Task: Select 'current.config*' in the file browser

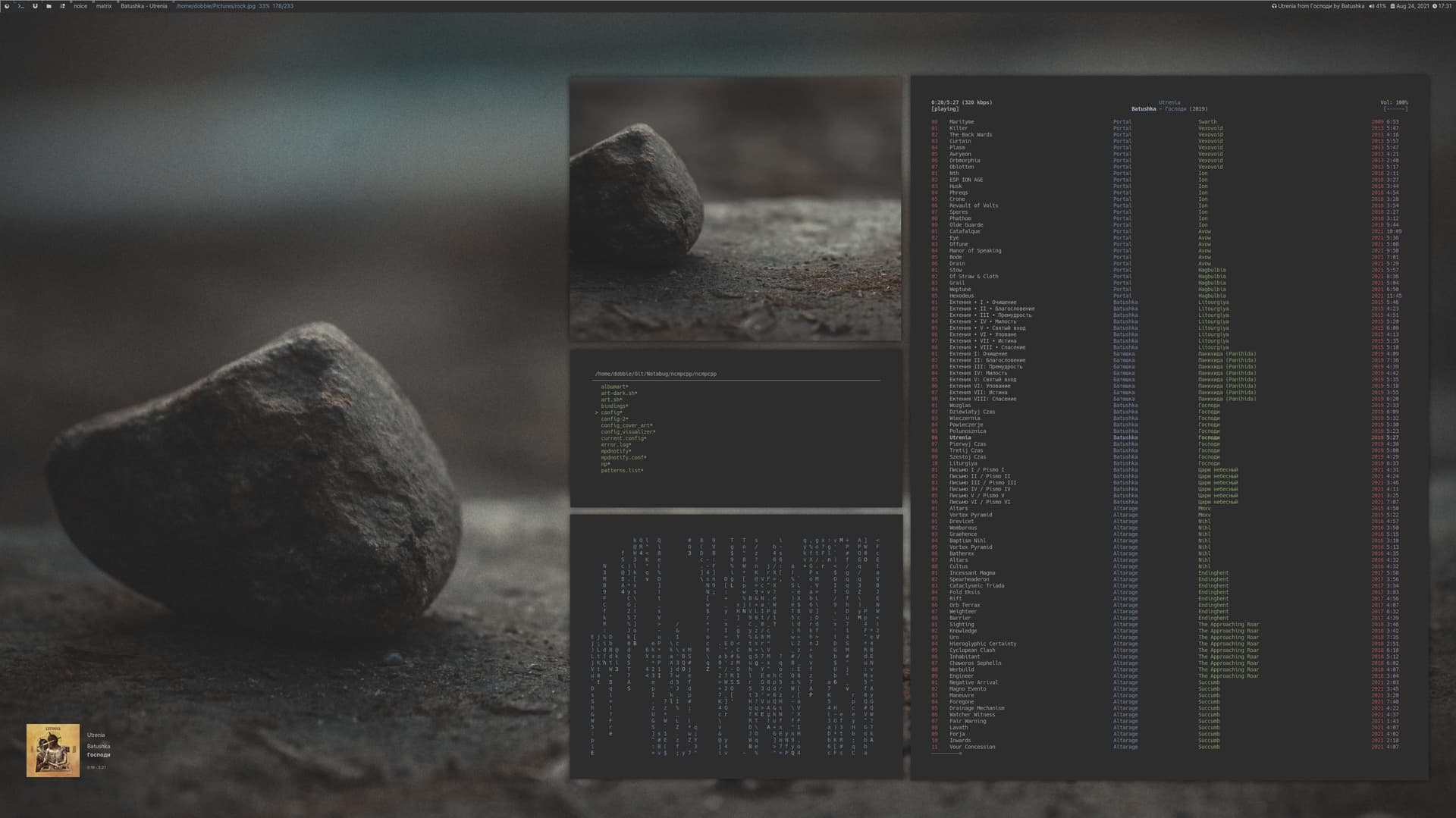Action: tap(623, 438)
